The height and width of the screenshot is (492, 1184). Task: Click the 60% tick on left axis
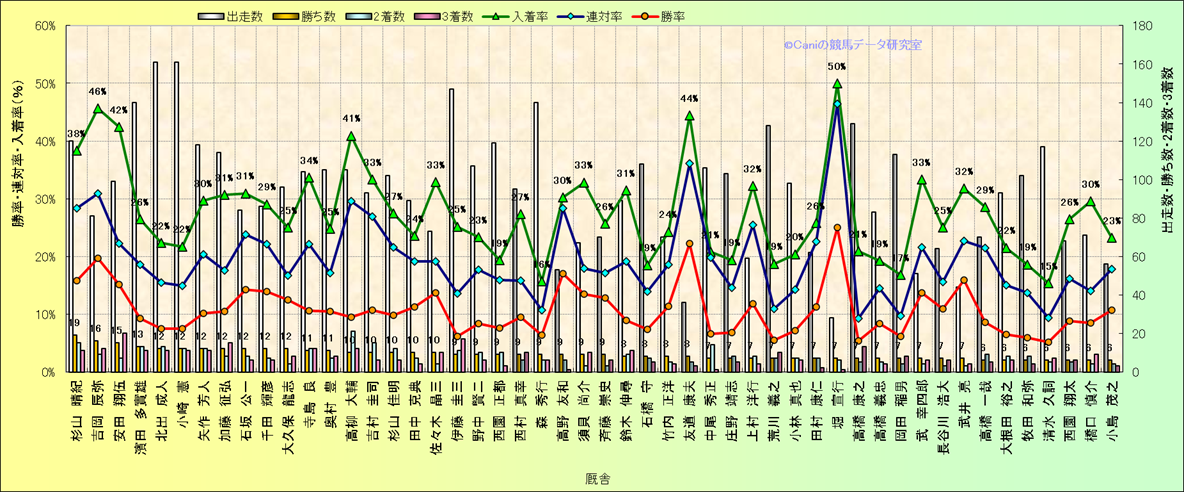pos(43,26)
